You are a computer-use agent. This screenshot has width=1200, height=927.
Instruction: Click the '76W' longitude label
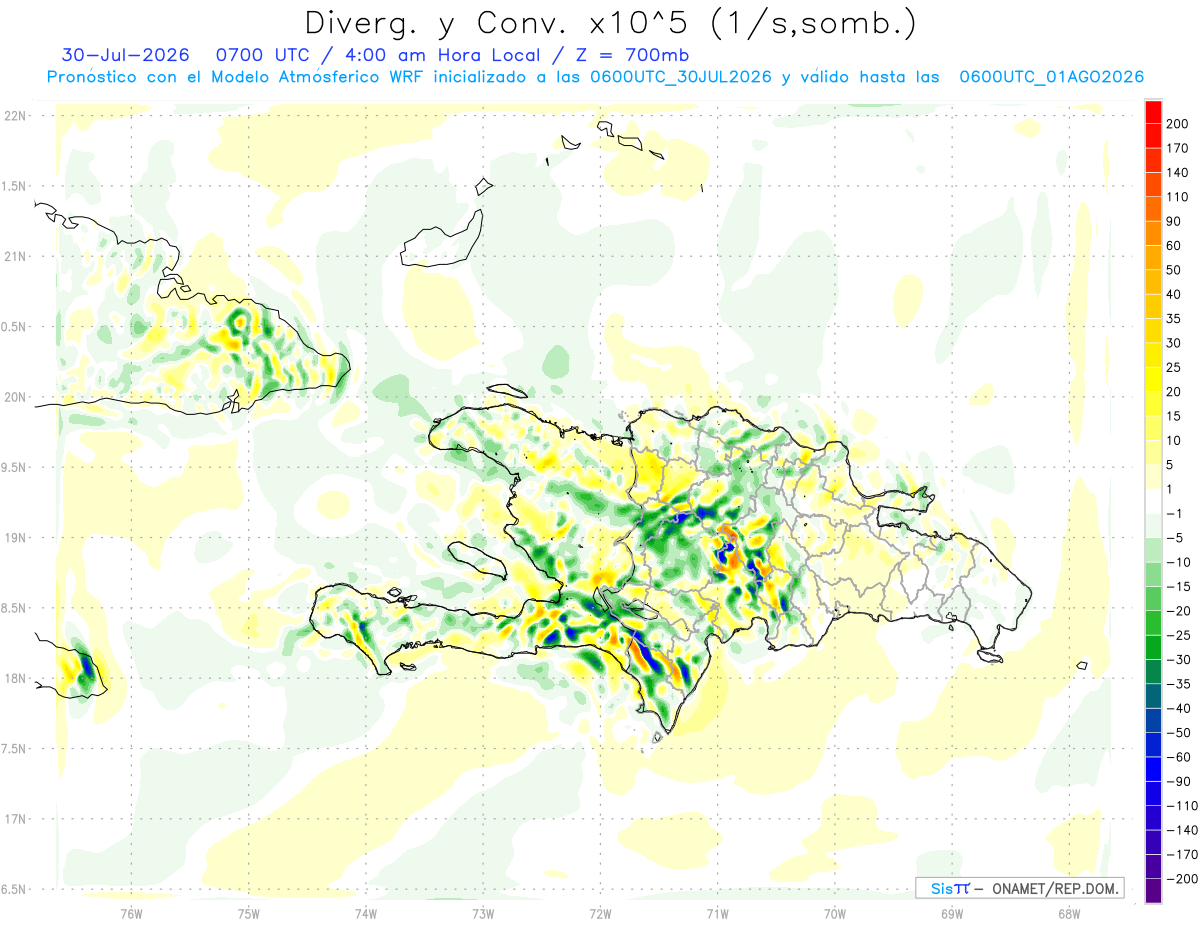tap(131, 913)
